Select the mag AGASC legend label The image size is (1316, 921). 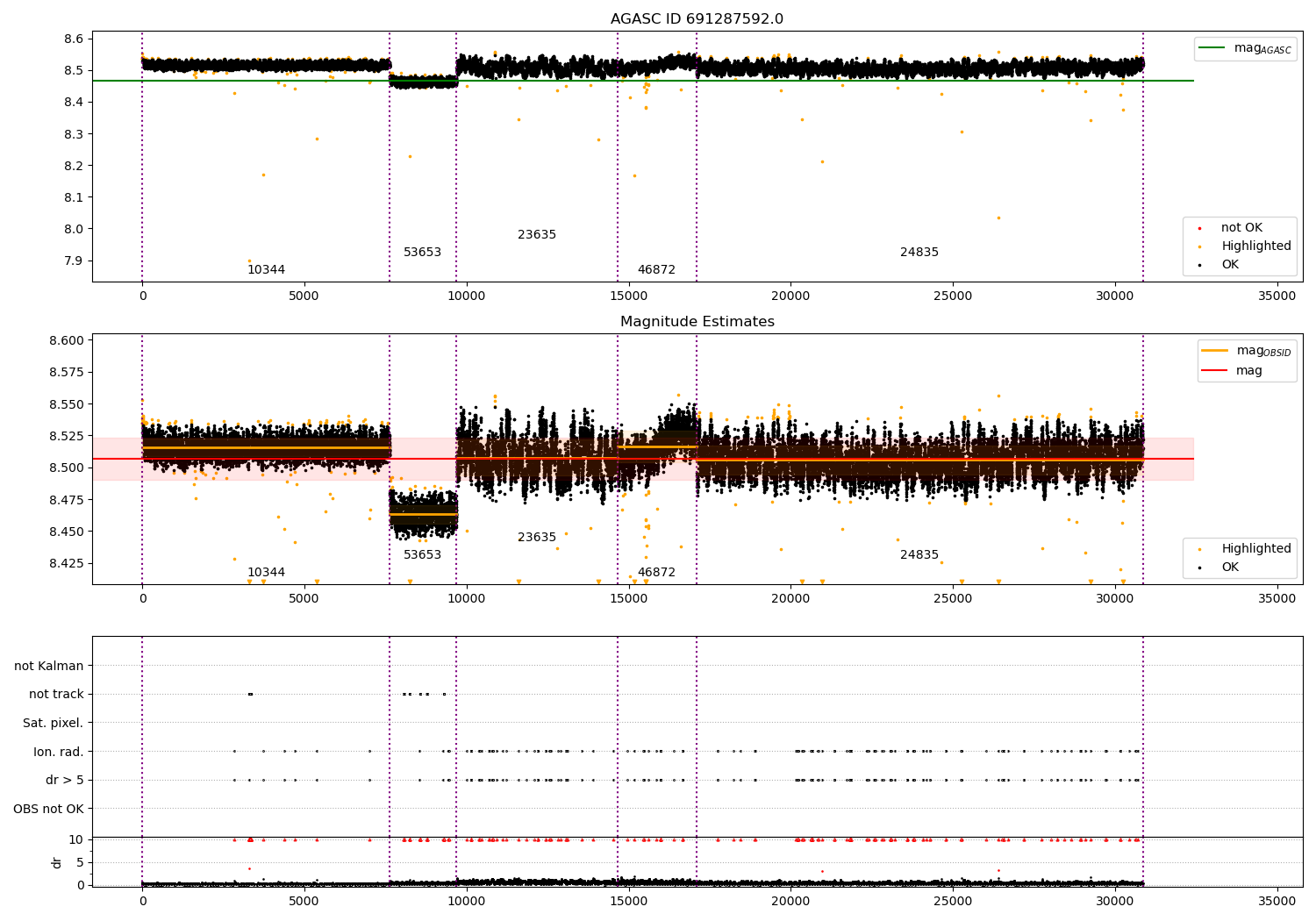coord(1262,49)
